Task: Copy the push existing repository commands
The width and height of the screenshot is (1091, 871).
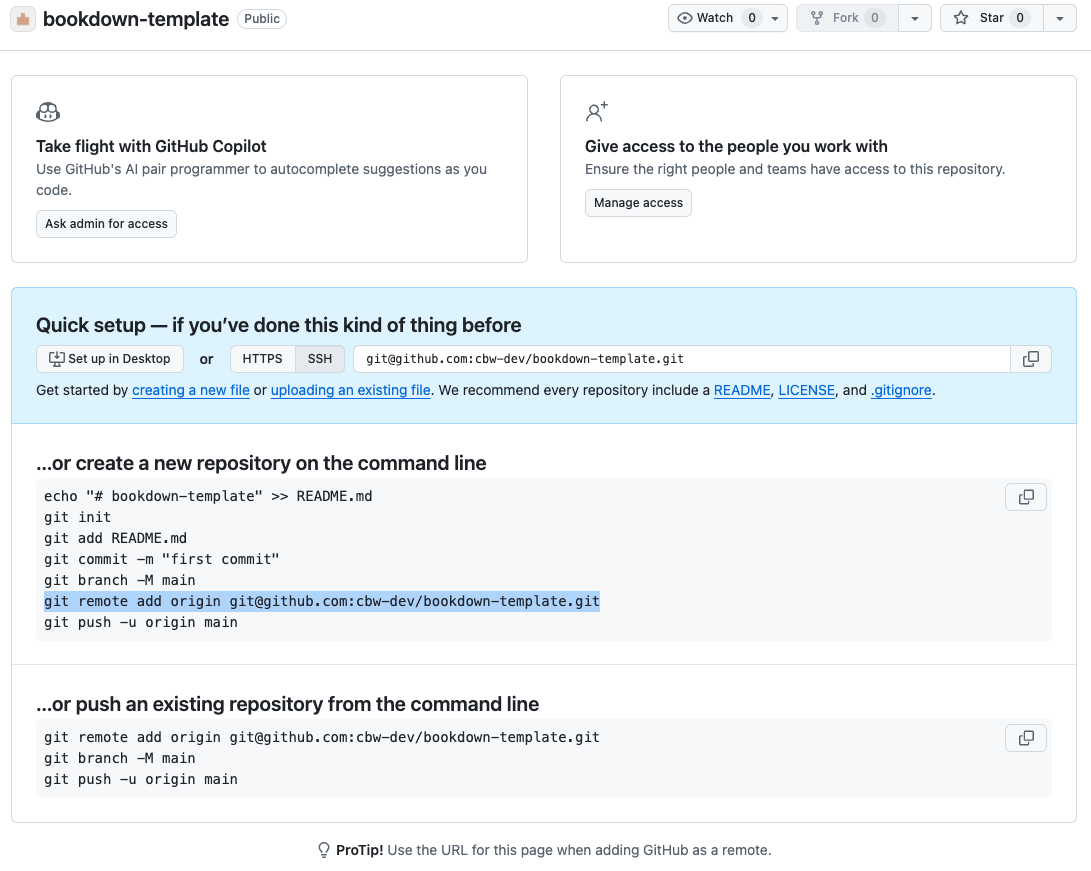Action: pyautogui.click(x=1026, y=738)
